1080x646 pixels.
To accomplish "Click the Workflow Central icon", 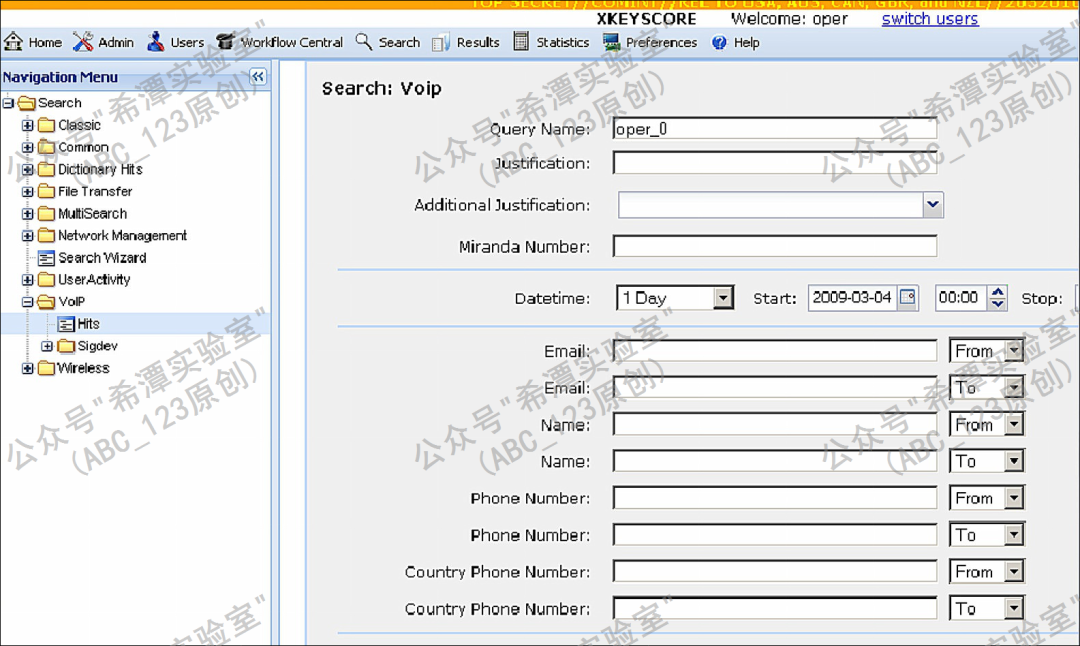I will (225, 42).
